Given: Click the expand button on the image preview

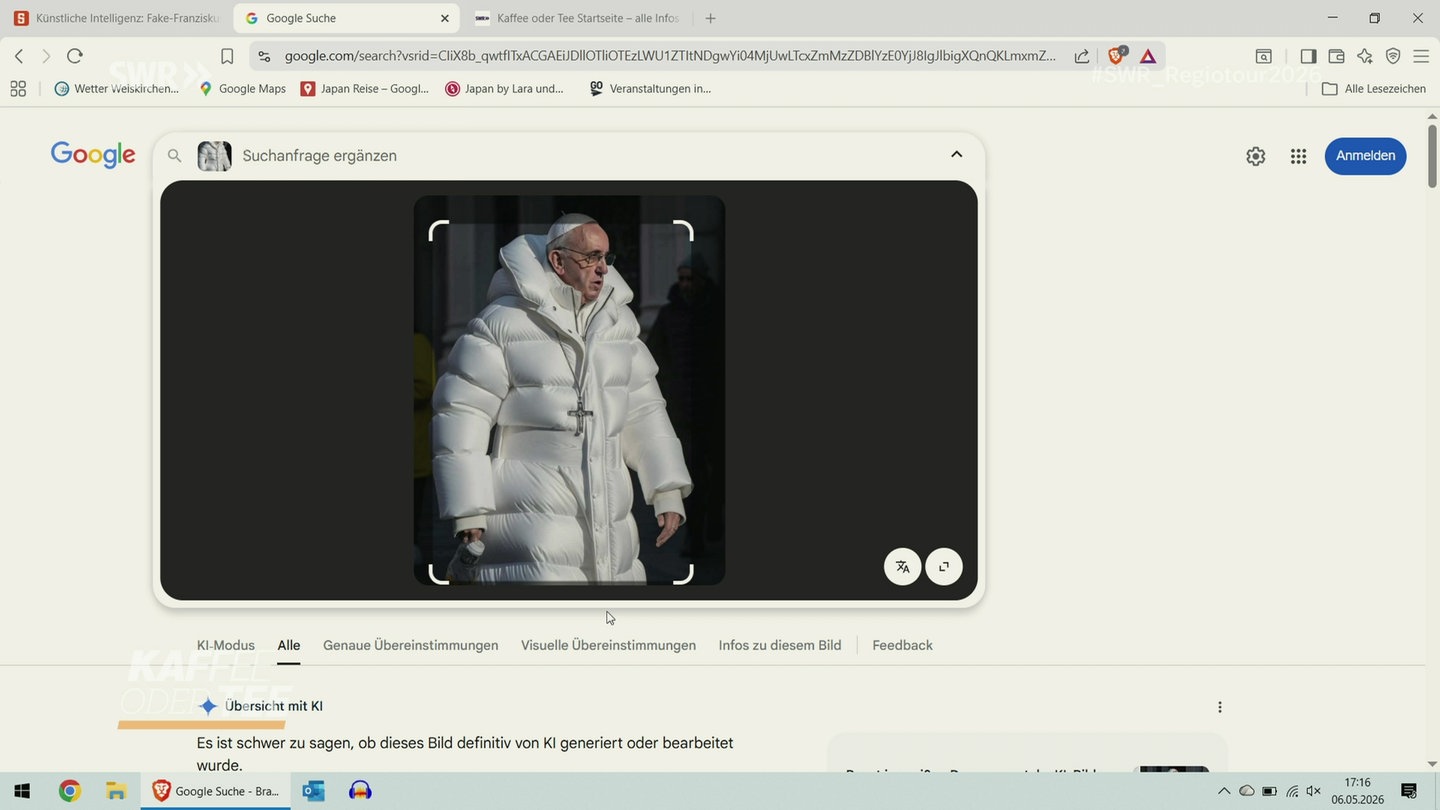Looking at the screenshot, I should point(944,567).
